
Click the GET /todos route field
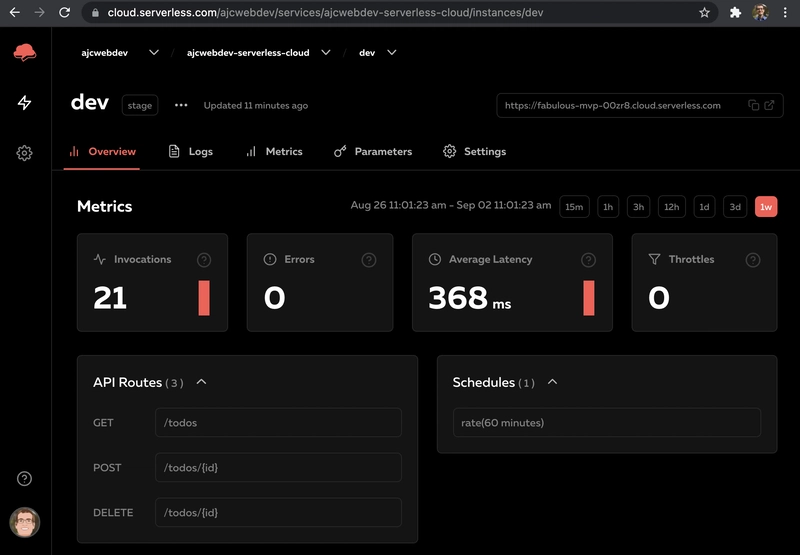[x=278, y=422]
